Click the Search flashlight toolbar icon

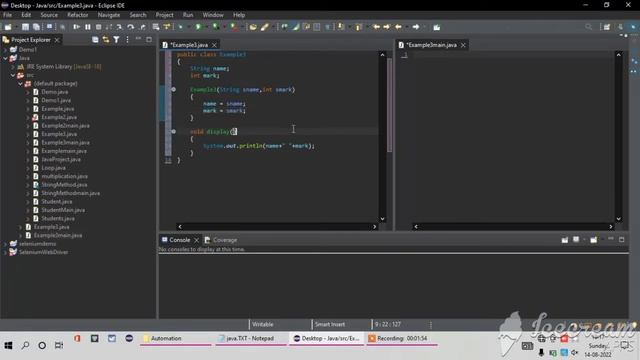(x=264, y=27)
